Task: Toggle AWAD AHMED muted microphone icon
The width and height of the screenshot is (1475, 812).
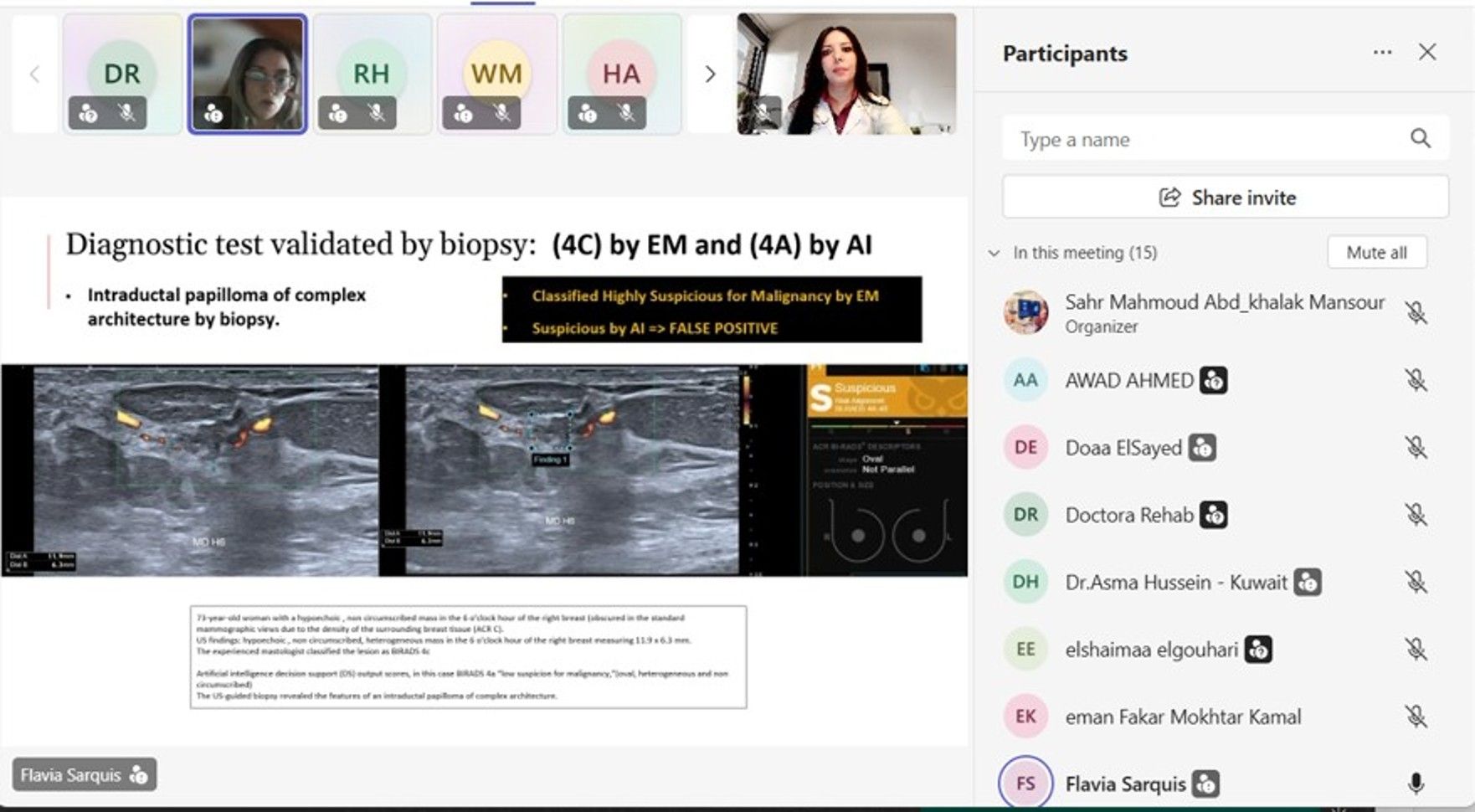Action: point(1416,380)
